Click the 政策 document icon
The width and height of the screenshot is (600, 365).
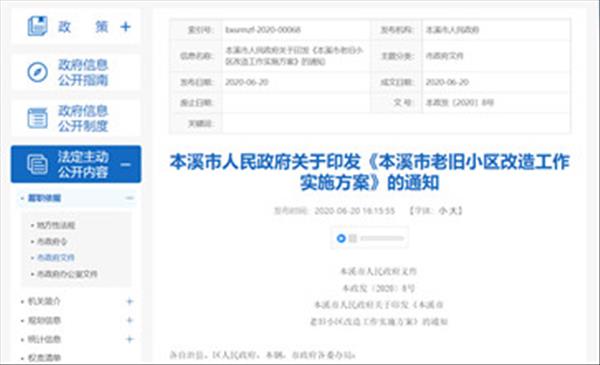coord(37,26)
